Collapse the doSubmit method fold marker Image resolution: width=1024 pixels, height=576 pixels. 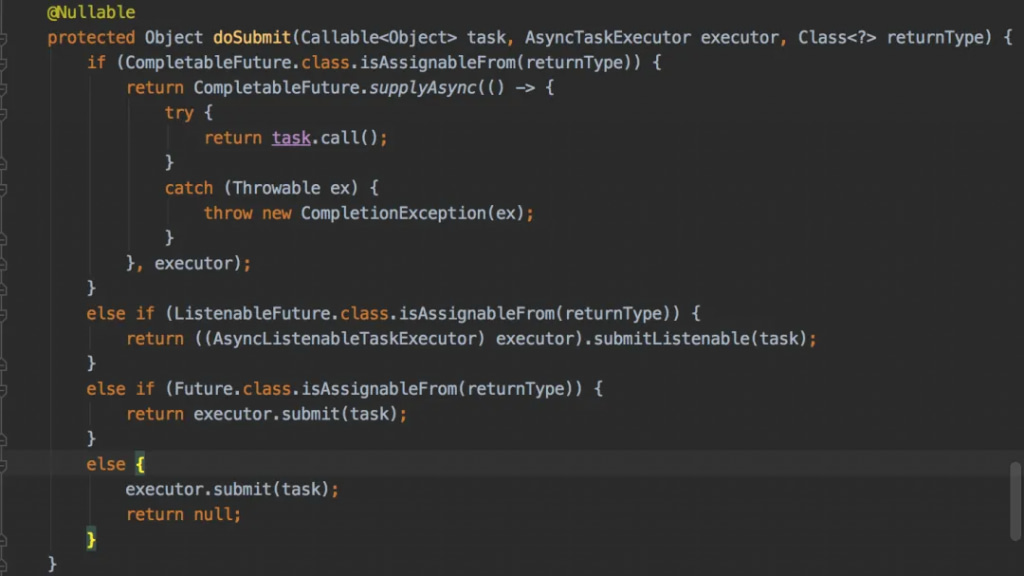[4, 38]
